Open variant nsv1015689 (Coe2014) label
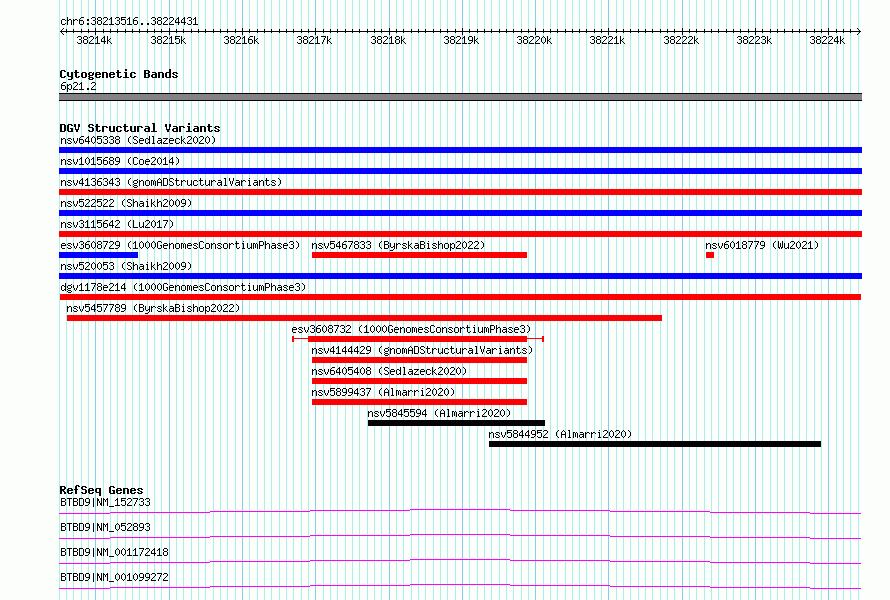This screenshot has width=890, height=600. [x=120, y=161]
